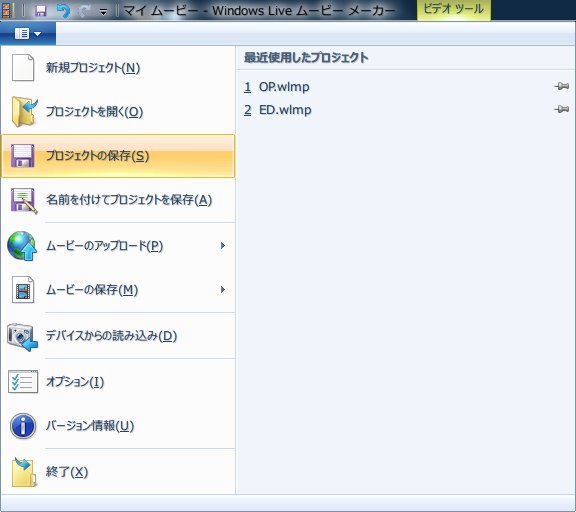
Task: Click the blank page icon for 新規プロジェクト
Action: coord(23,68)
